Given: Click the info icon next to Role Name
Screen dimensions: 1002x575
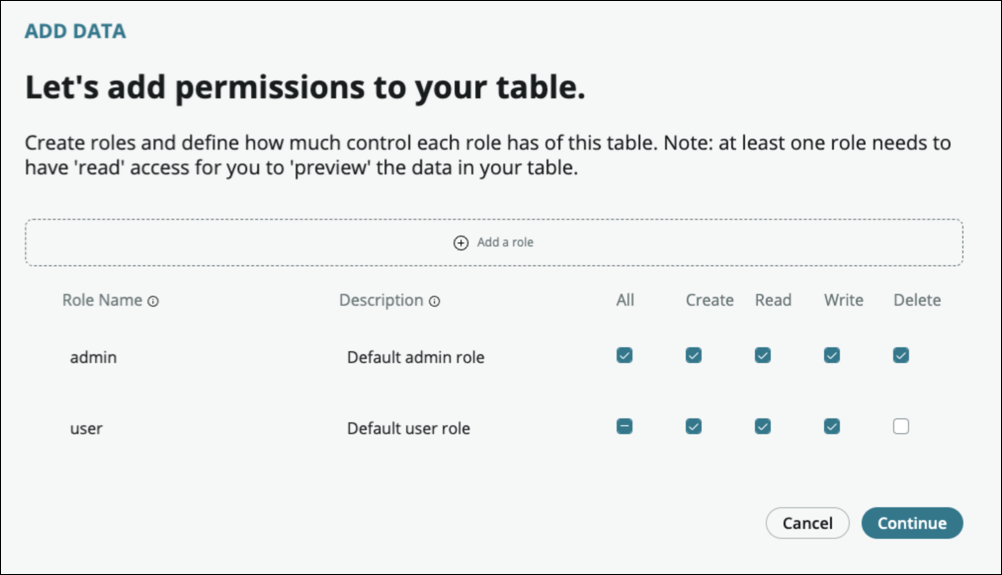Looking at the screenshot, I should coord(153,301).
